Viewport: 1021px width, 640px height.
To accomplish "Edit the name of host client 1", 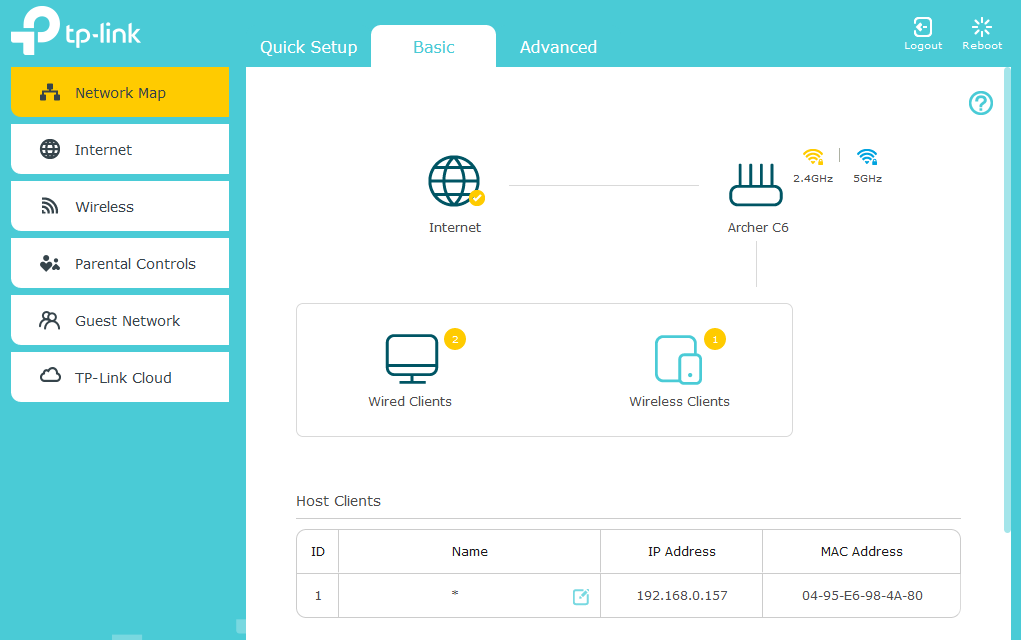I will click(x=581, y=596).
